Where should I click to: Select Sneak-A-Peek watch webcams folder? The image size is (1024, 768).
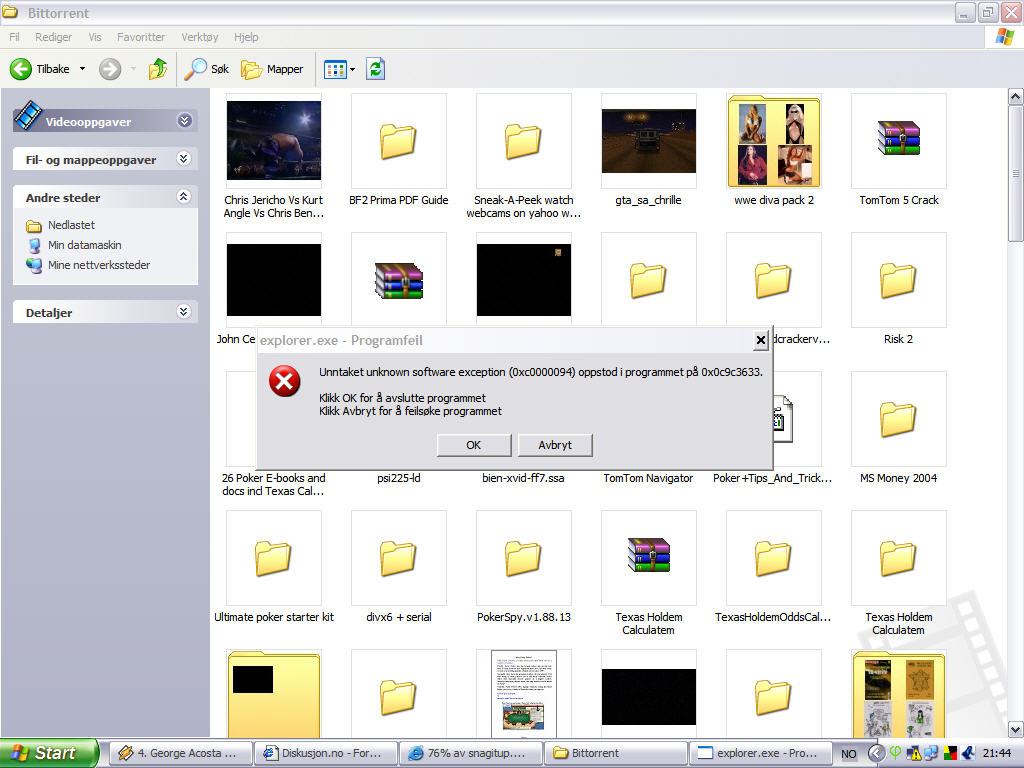[x=524, y=140]
